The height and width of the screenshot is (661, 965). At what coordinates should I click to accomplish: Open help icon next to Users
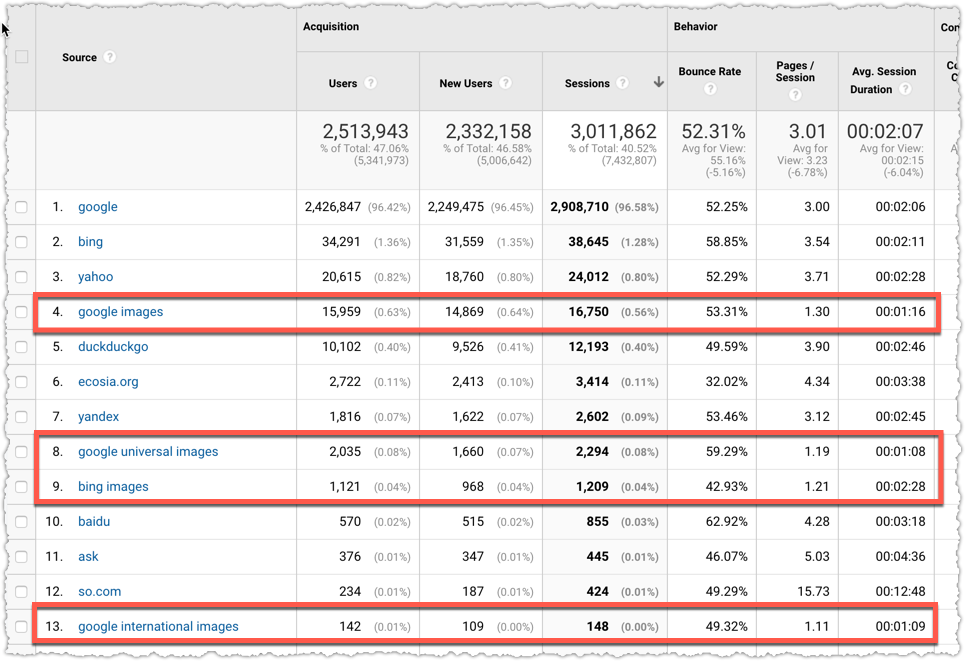tap(370, 83)
